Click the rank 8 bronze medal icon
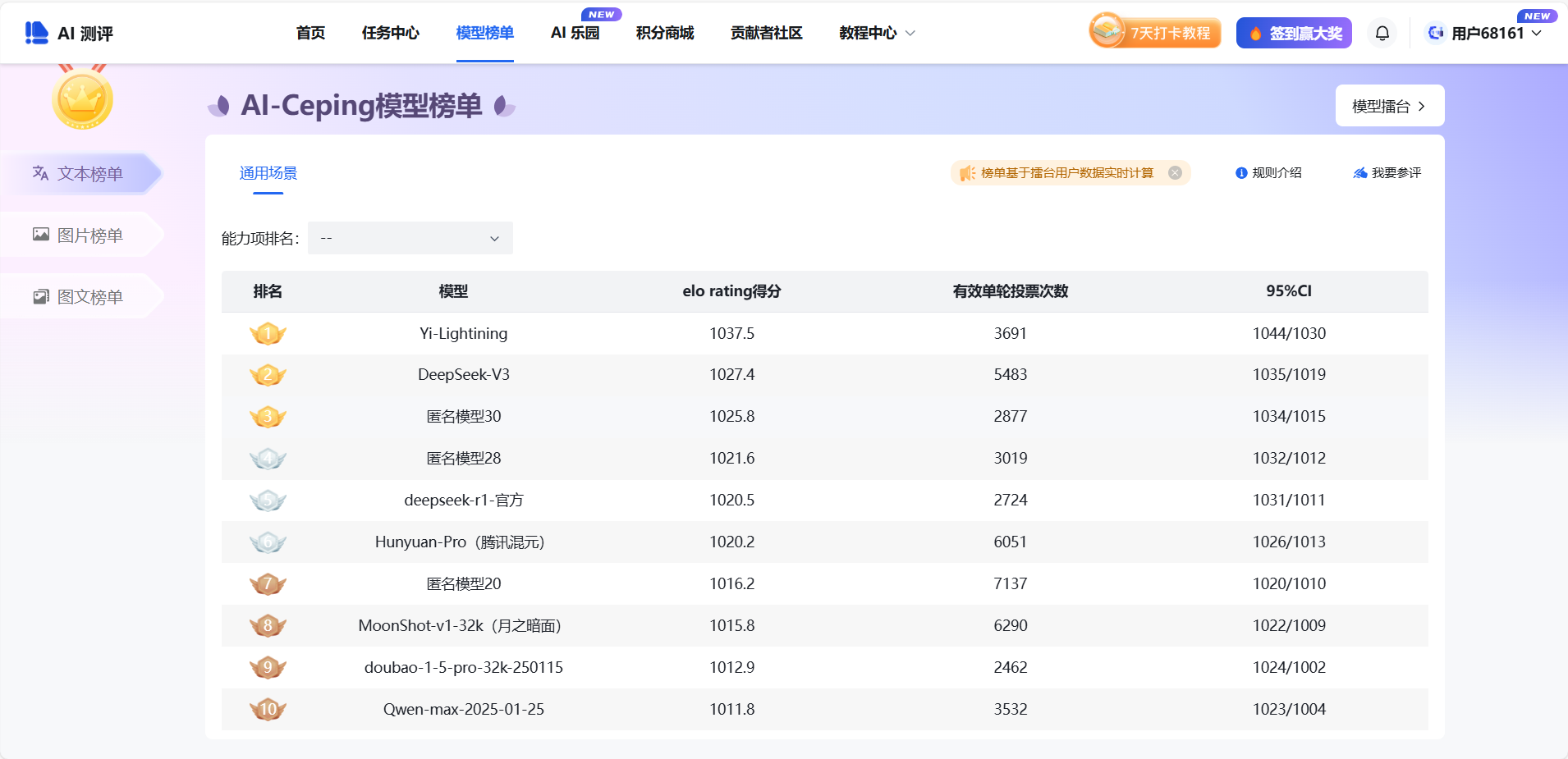The height and width of the screenshot is (759, 1568). (x=268, y=626)
